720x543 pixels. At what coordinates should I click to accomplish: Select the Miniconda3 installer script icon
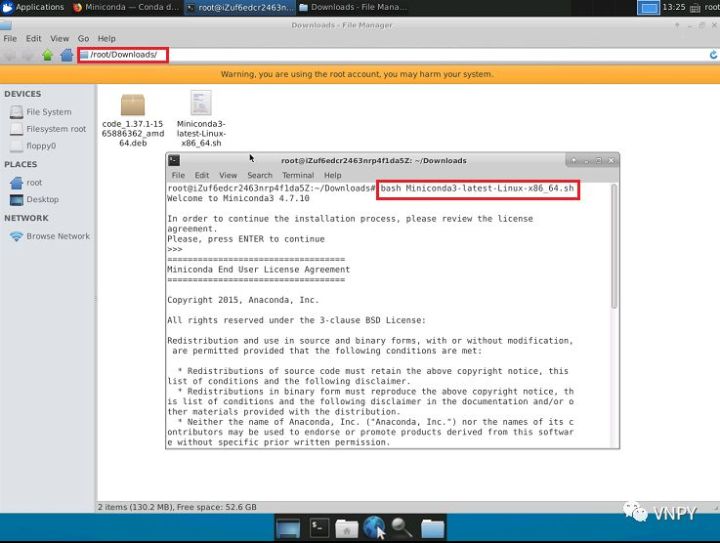click(201, 103)
